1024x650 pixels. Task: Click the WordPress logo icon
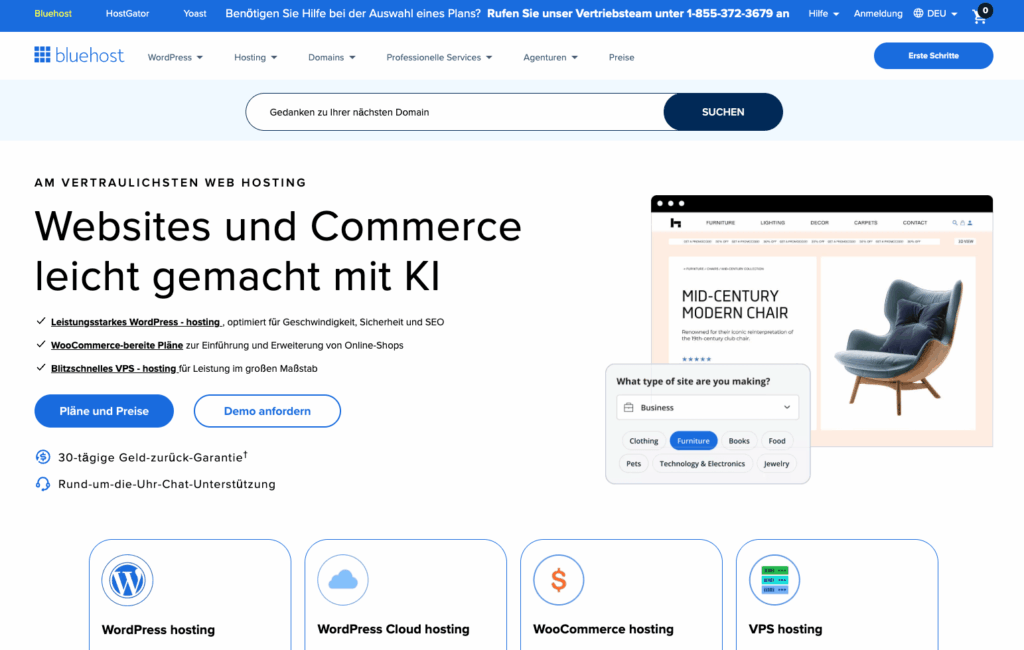(127, 579)
